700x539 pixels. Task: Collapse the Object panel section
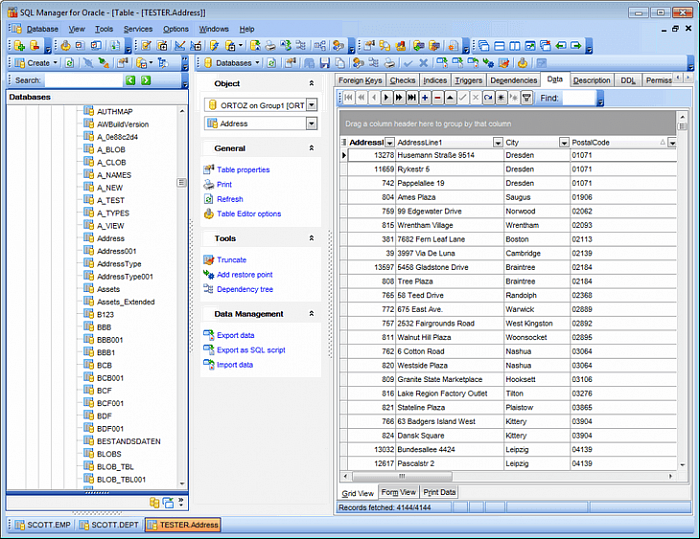tap(312, 83)
